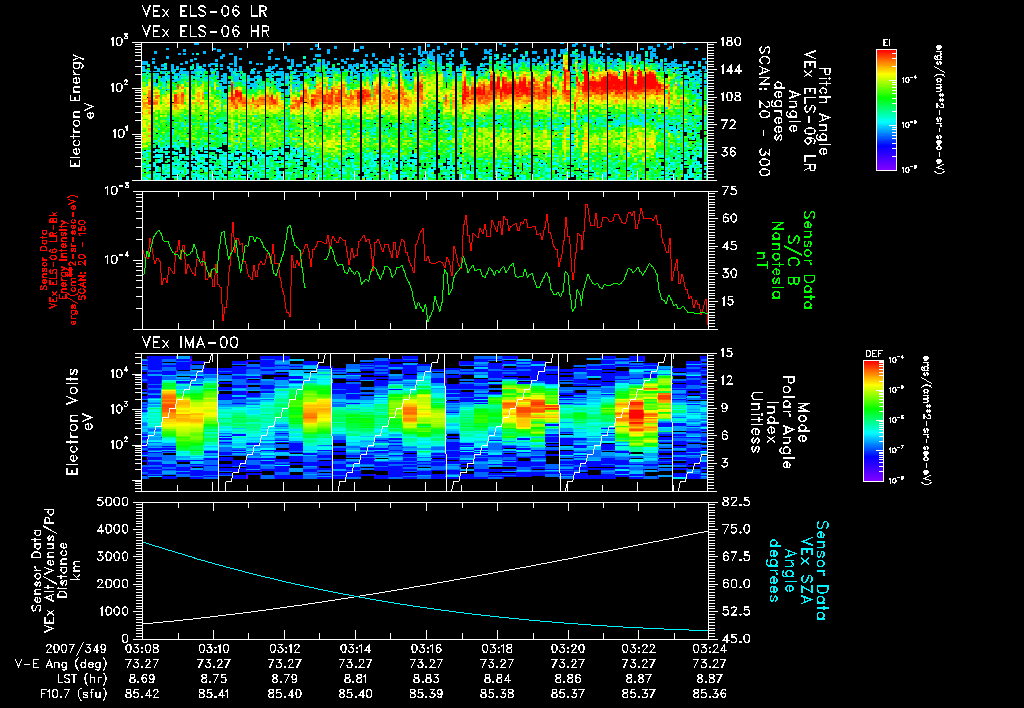Viewport: 1024px width, 708px height.
Task: Click the LST value 8.83
Action: point(426,680)
